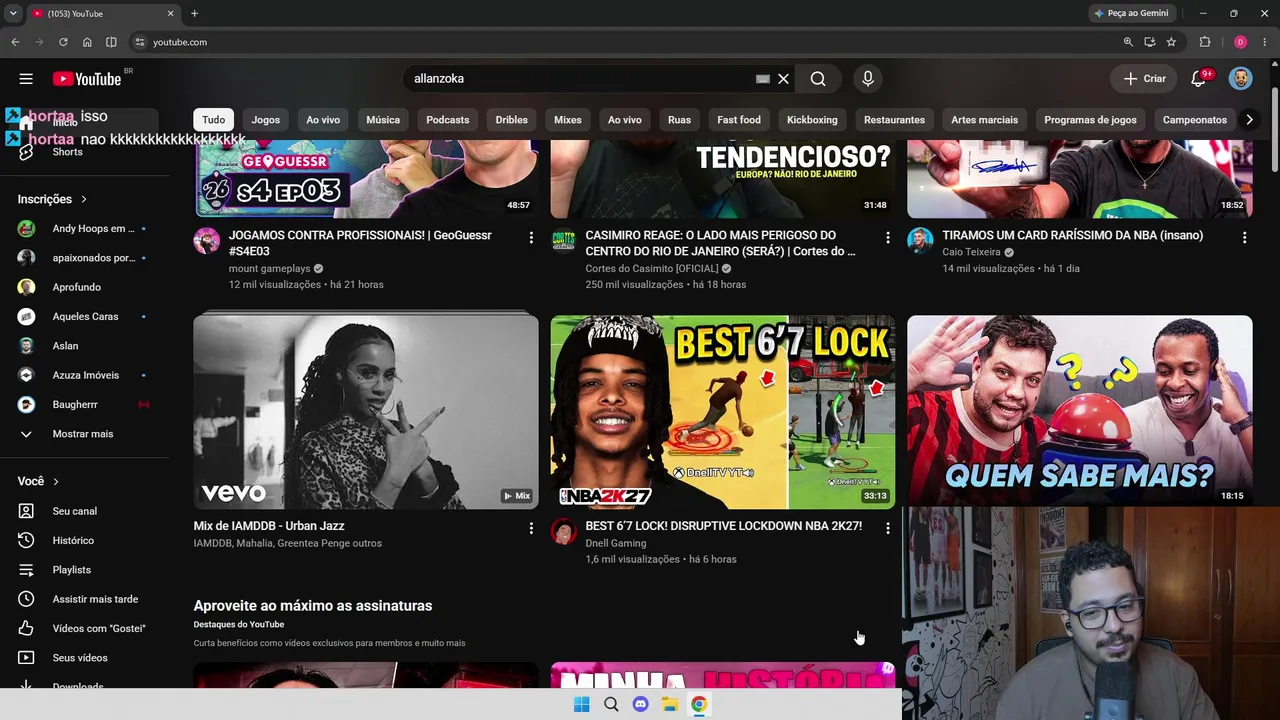Open the mount gameplays channel avatar

pos(207,241)
